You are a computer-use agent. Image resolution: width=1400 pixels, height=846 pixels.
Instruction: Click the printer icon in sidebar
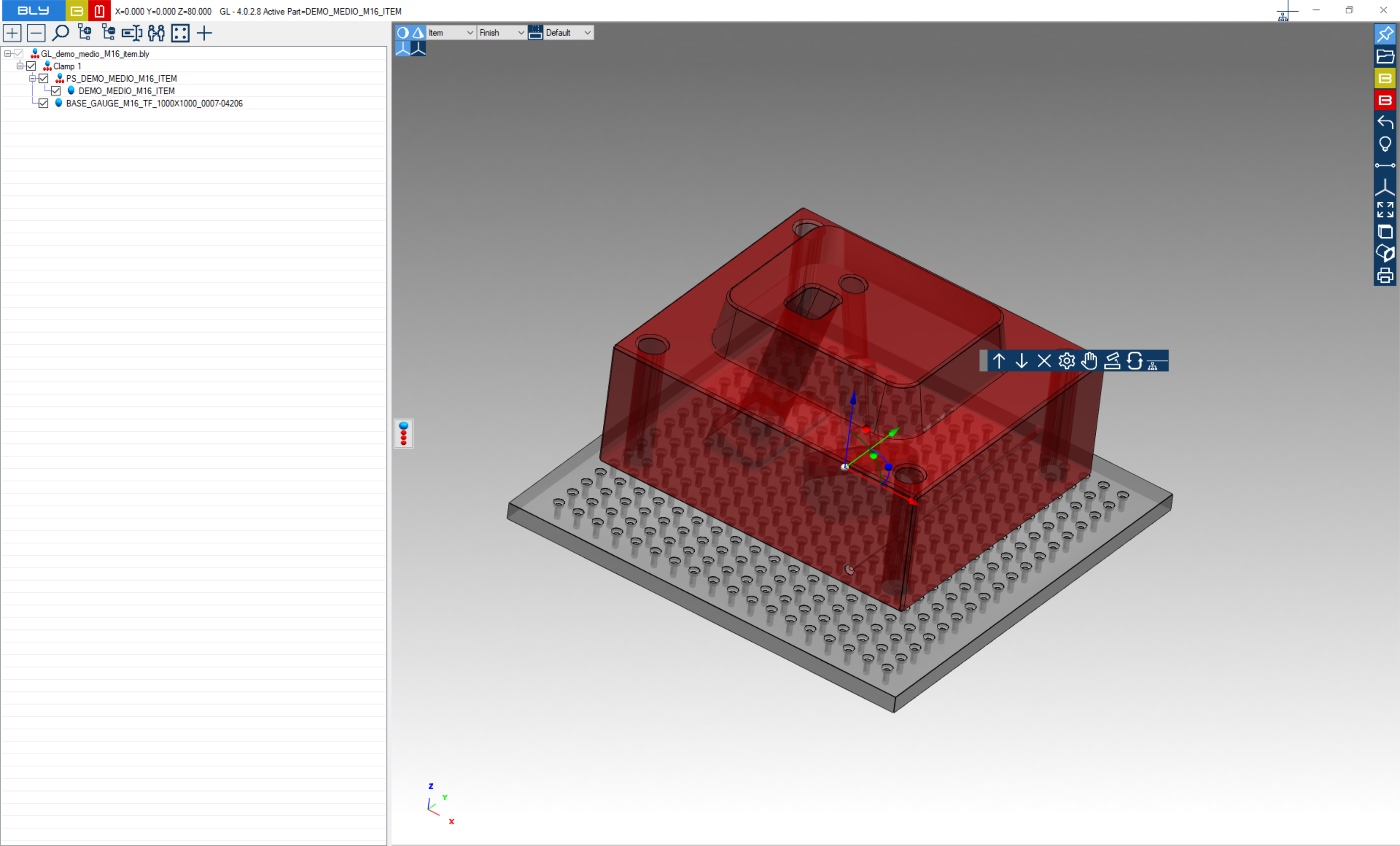click(x=1385, y=276)
